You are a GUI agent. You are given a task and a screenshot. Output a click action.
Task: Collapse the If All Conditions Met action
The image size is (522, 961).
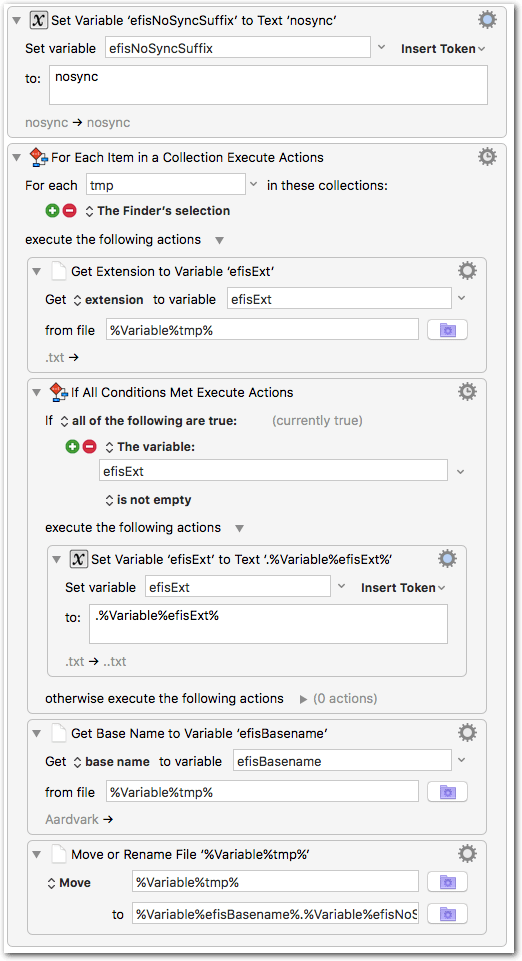coord(37,392)
